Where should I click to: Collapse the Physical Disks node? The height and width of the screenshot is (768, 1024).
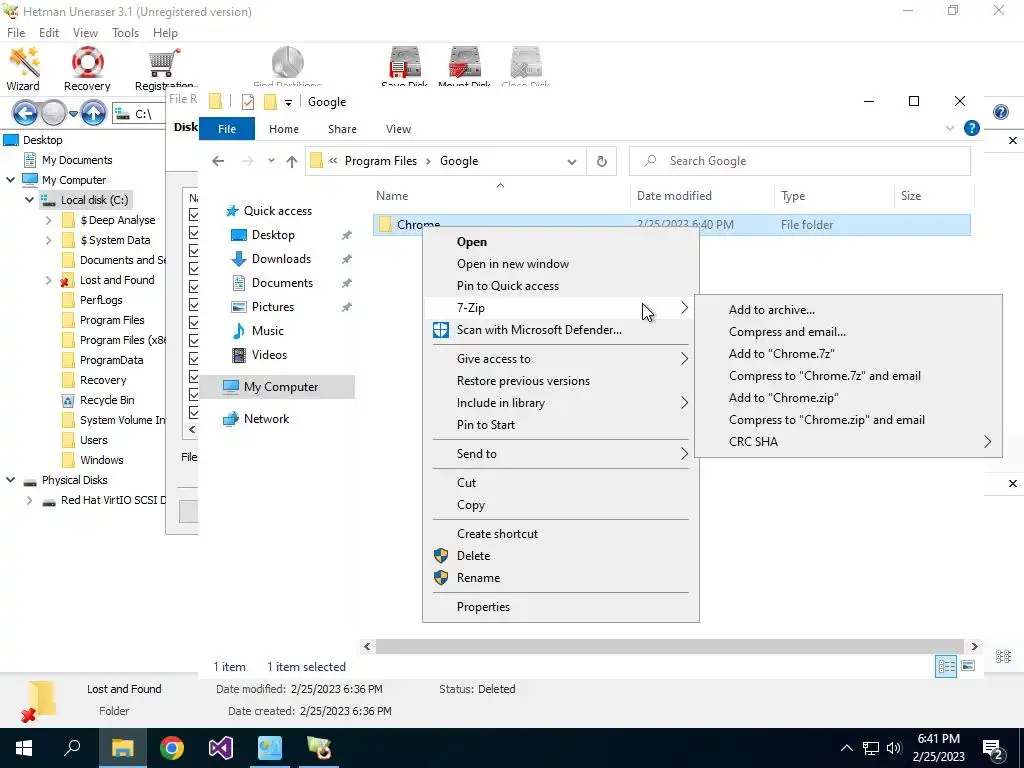10,480
